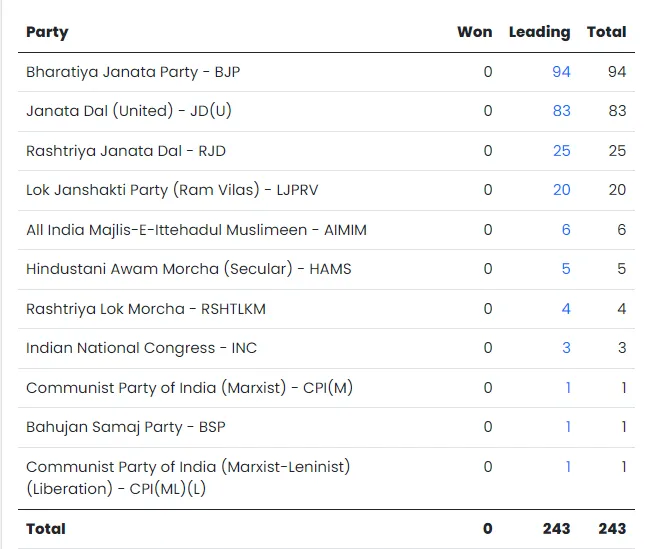Click BSP leading count link

point(568,427)
